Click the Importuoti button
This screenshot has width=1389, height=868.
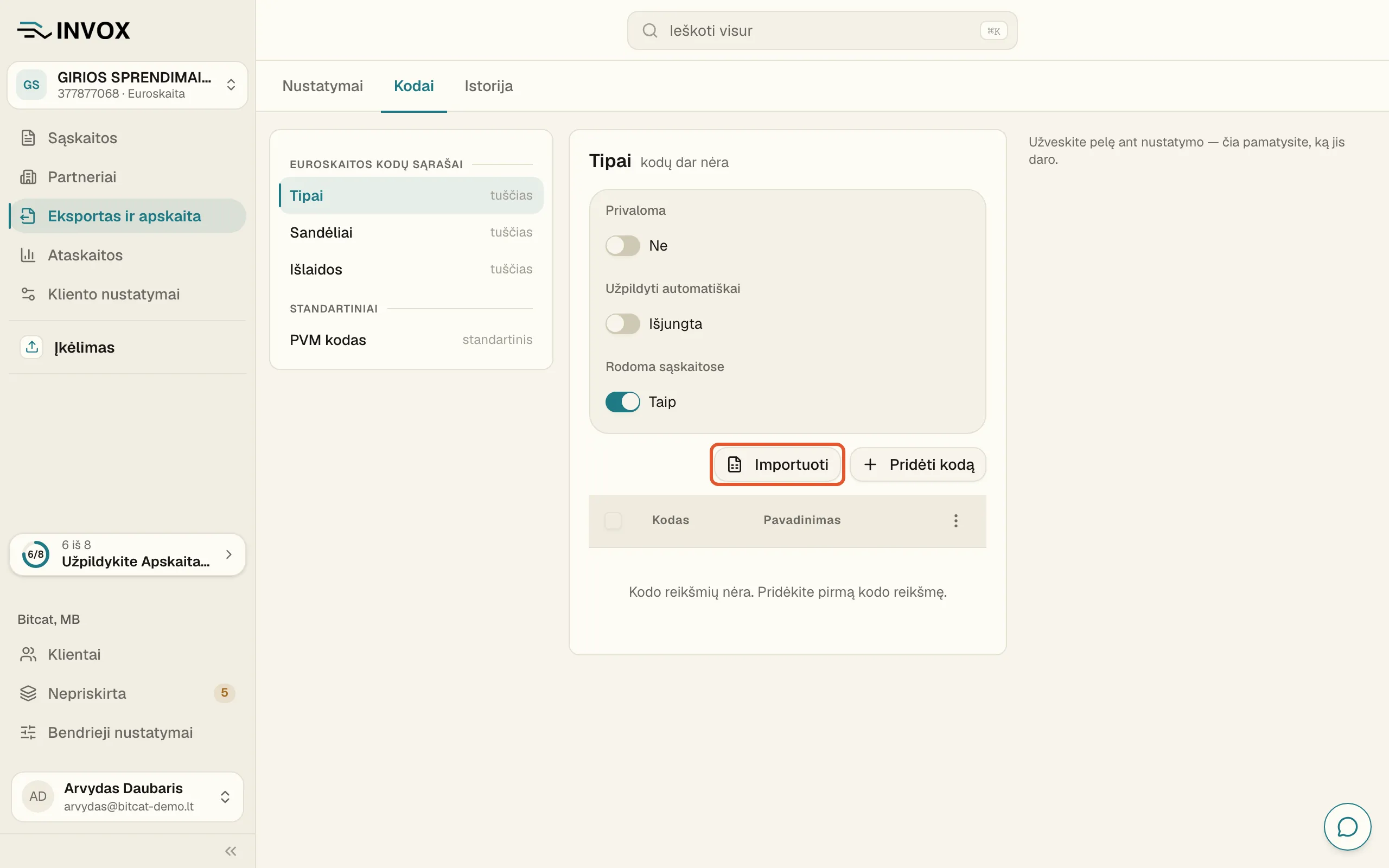(777, 464)
